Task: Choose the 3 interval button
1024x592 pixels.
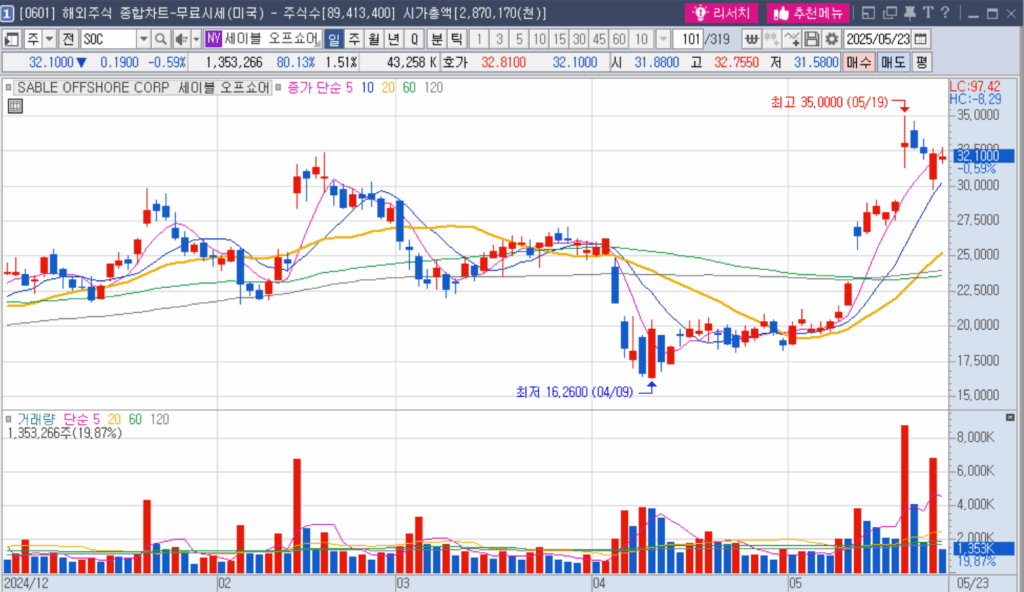Action: pyautogui.click(x=500, y=39)
